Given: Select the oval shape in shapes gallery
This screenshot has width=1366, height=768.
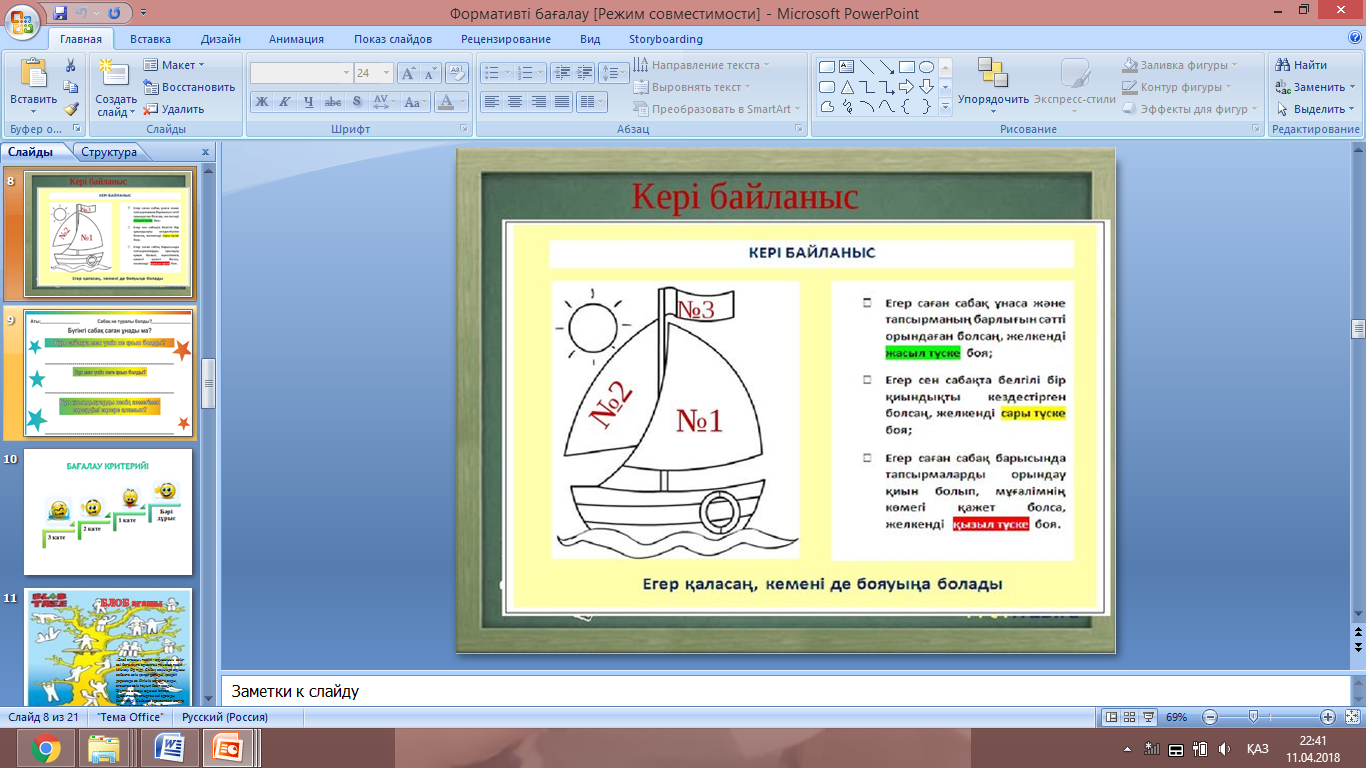Looking at the screenshot, I should [x=926, y=67].
